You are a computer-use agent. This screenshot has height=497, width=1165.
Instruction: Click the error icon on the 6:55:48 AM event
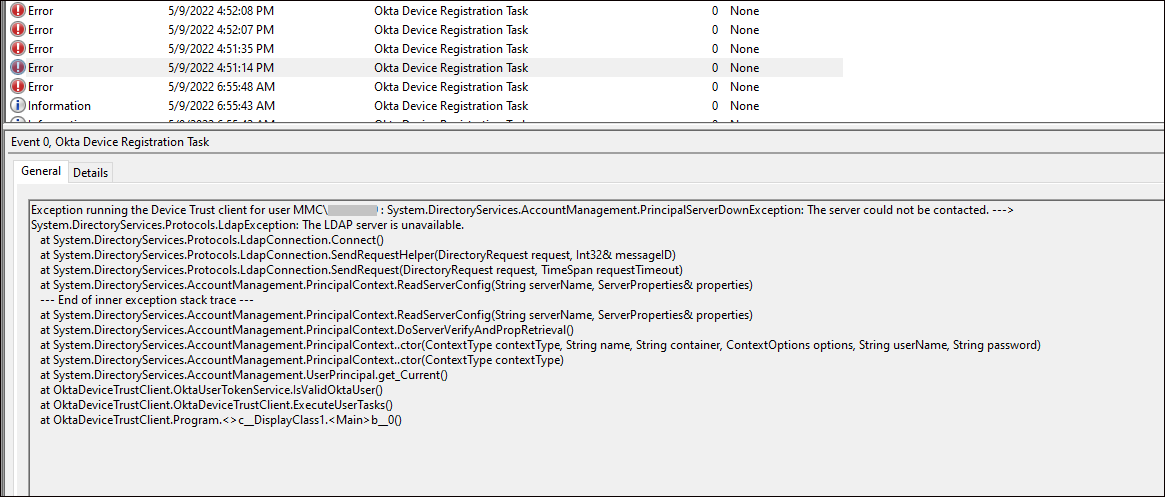pyautogui.click(x=17, y=87)
